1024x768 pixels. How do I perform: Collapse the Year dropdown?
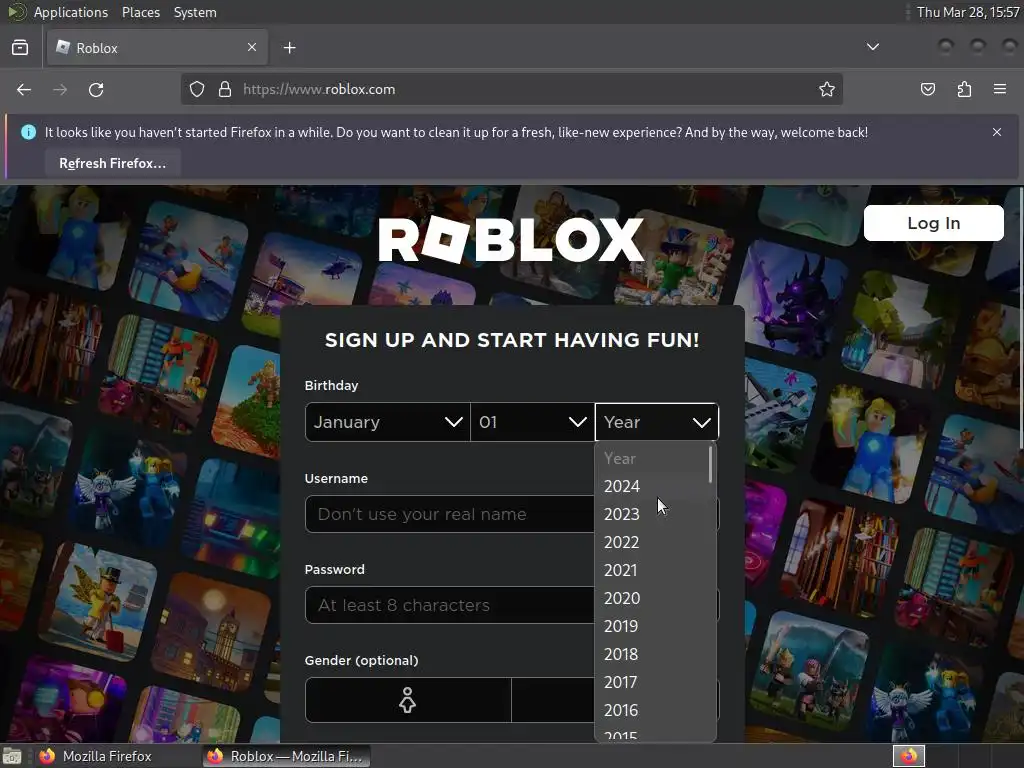(656, 422)
